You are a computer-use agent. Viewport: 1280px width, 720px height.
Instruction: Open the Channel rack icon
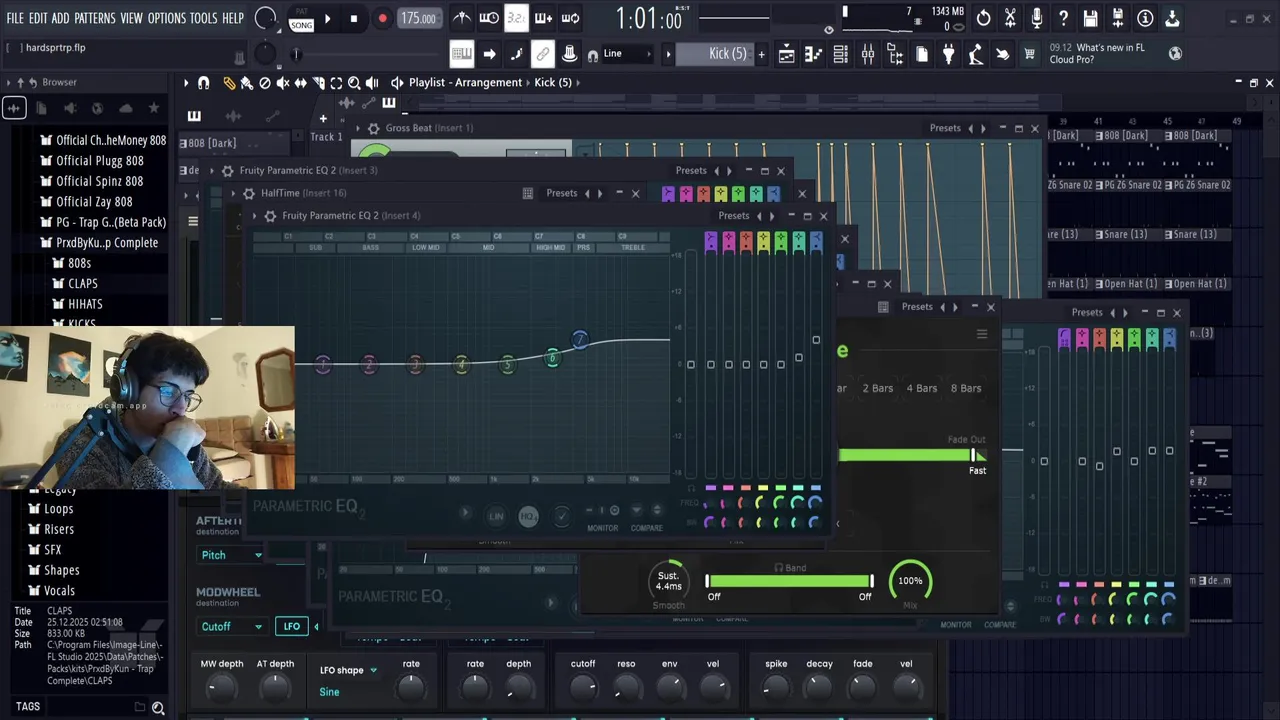point(841,54)
